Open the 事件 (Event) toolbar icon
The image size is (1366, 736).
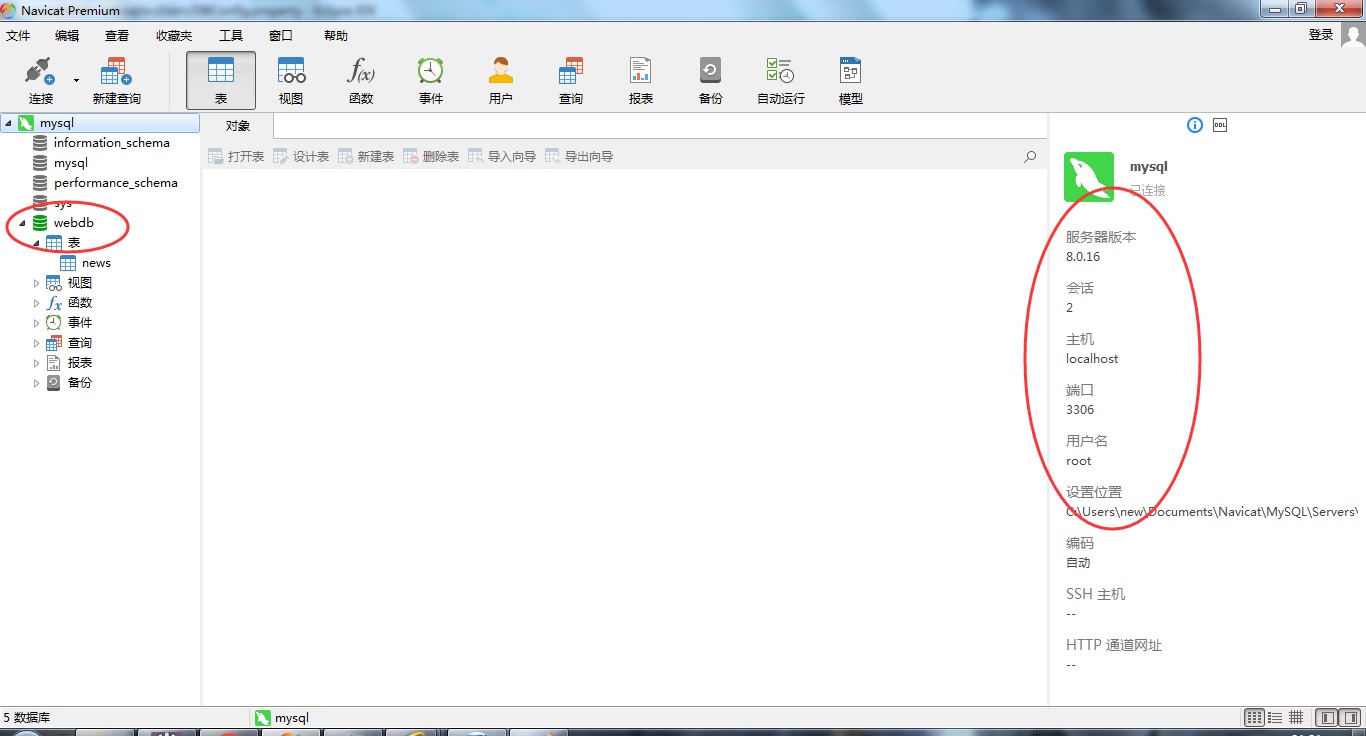tap(431, 81)
